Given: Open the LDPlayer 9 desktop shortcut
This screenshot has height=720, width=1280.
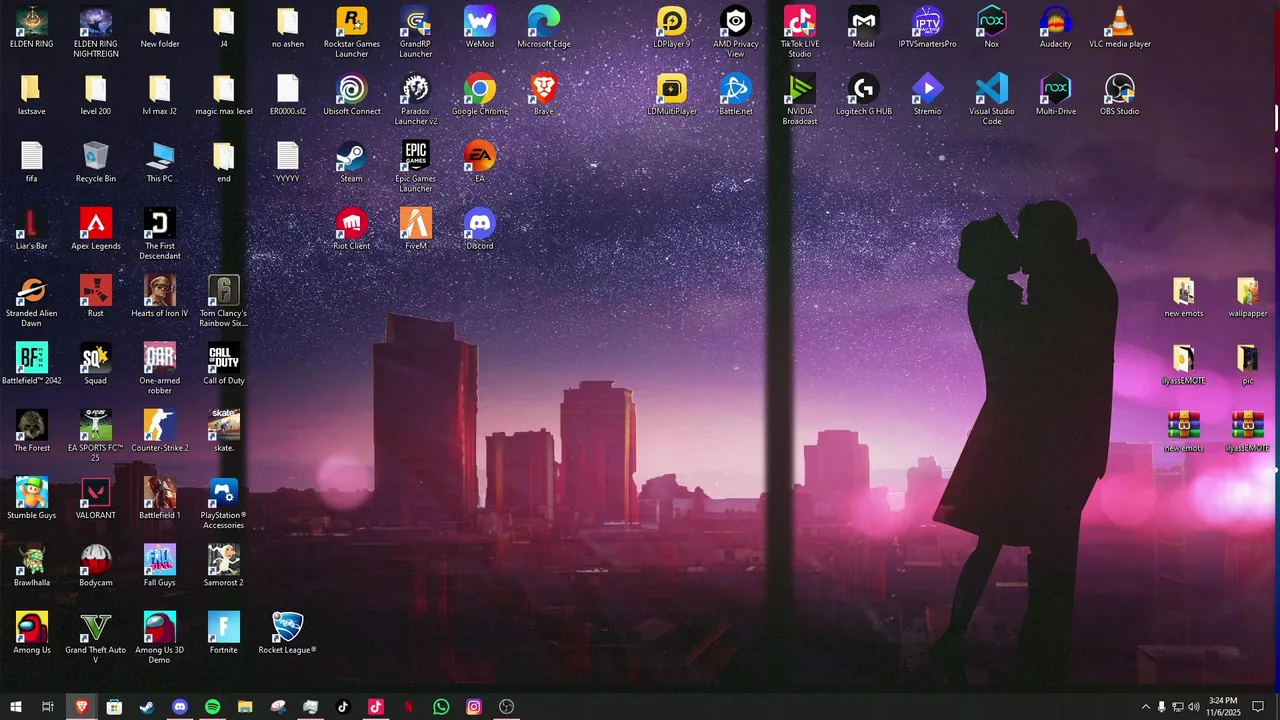Looking at the screenshot, I should pos(672,27).
